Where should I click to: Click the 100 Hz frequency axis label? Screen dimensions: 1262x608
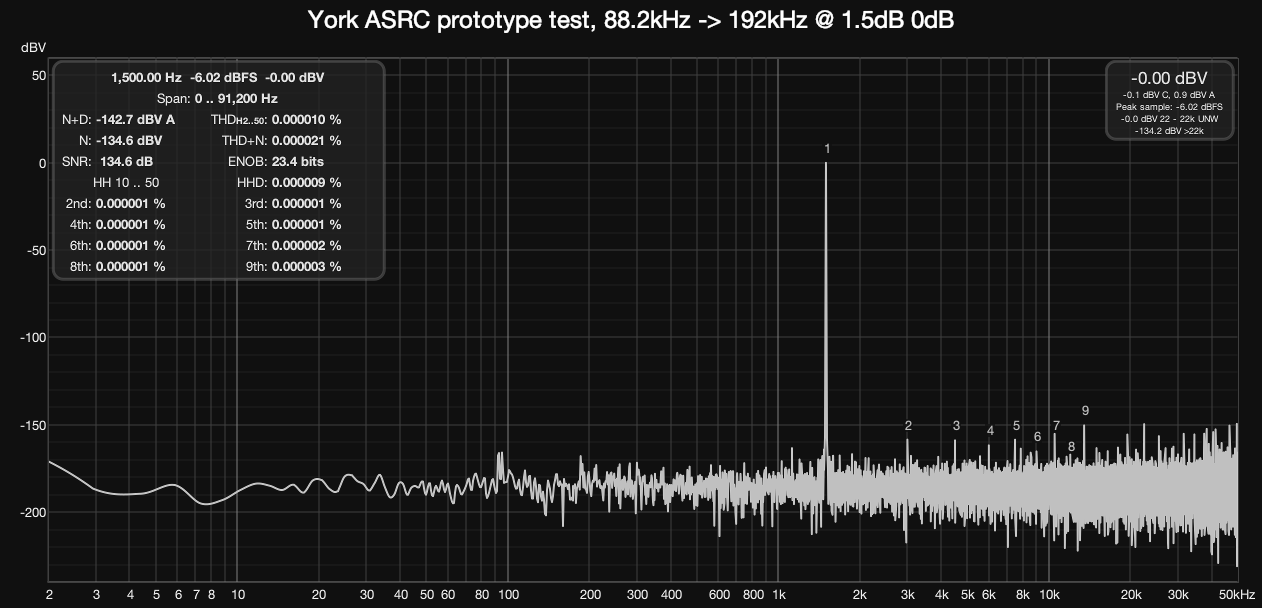coord(508,594)
